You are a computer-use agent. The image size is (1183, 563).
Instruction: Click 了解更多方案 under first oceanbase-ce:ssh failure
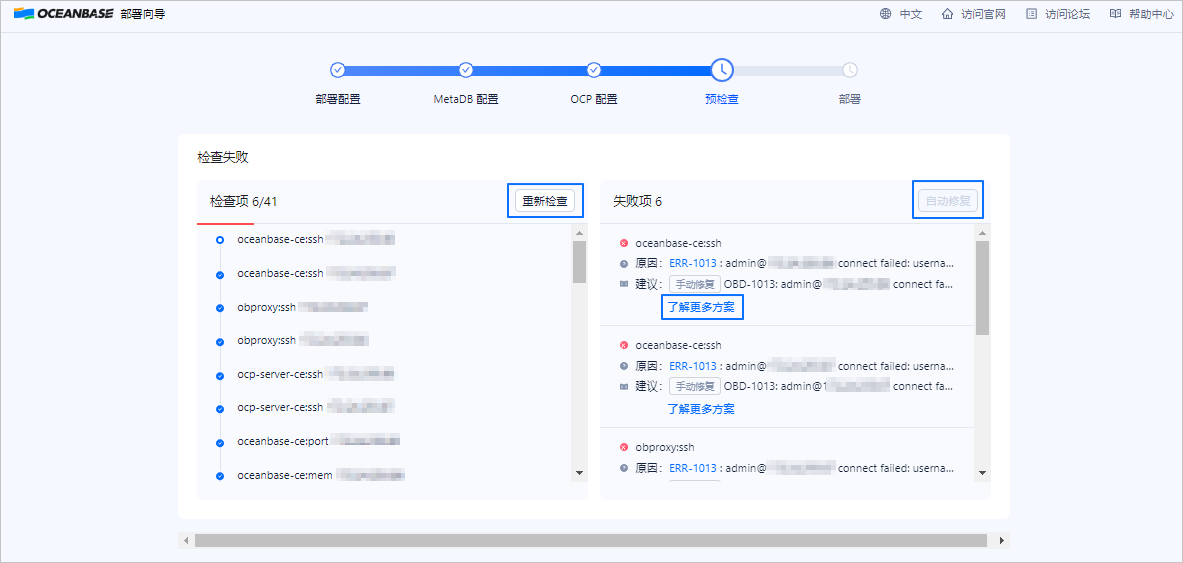702,308
